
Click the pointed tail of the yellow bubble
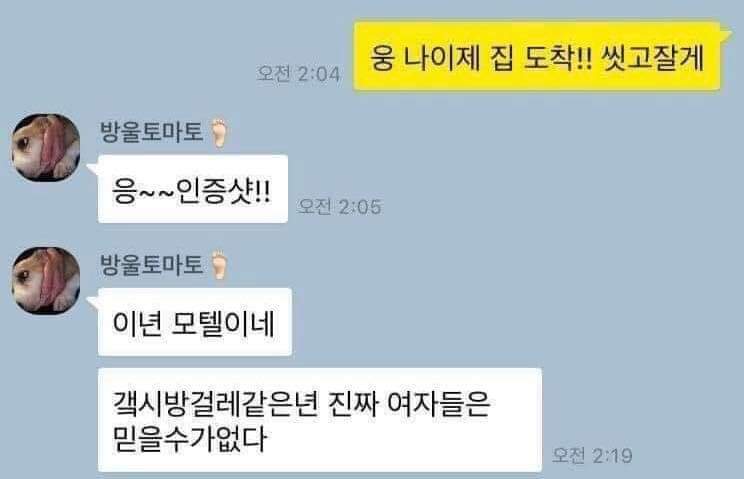(725, 35)
